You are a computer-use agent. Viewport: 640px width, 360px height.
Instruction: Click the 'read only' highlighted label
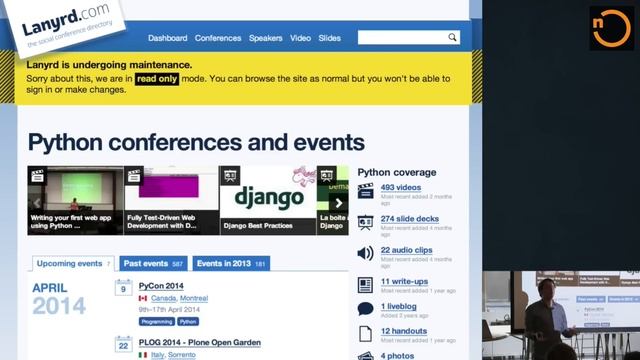(x=157, y=79)
